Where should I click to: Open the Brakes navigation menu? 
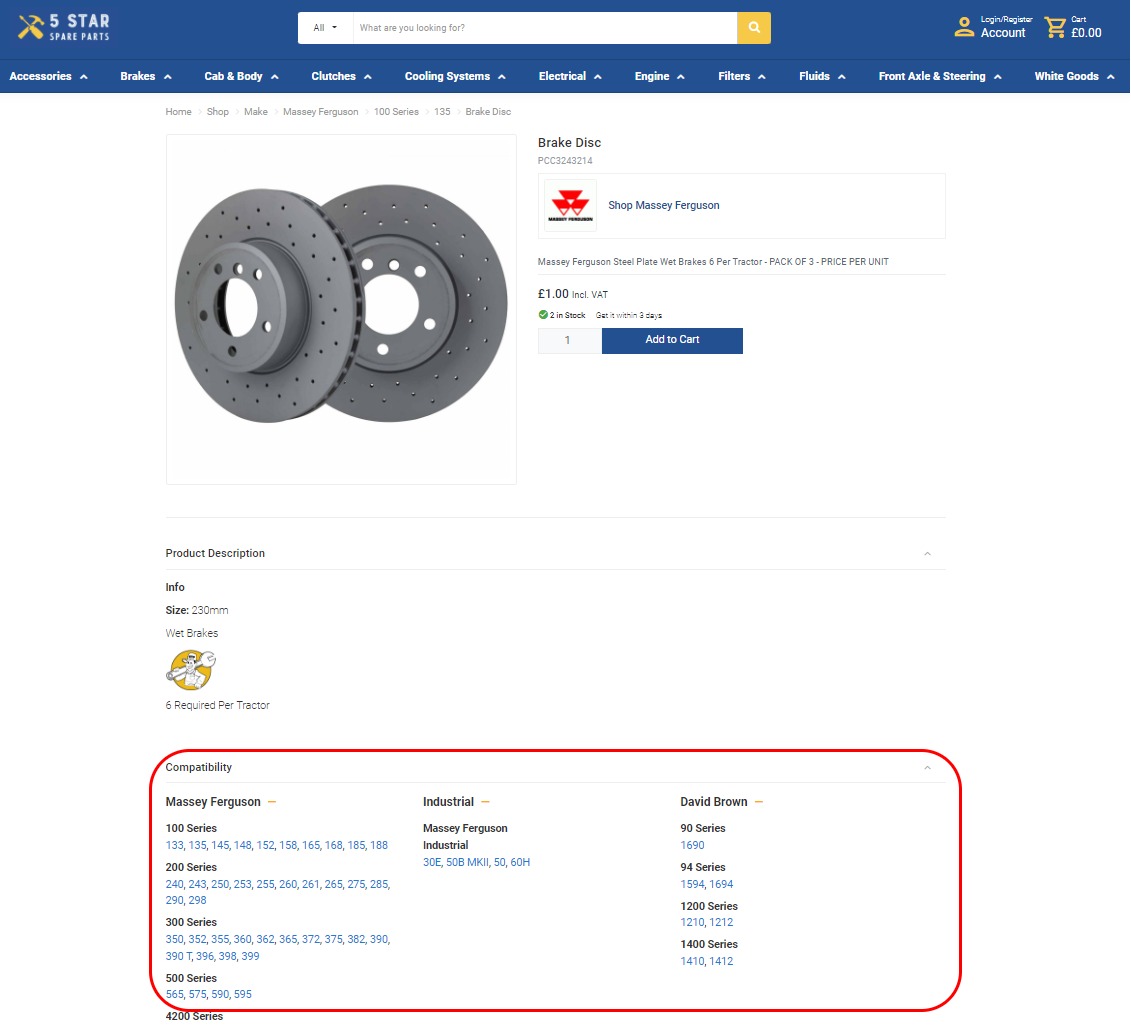pyautogui.click(x=146, y=76)
